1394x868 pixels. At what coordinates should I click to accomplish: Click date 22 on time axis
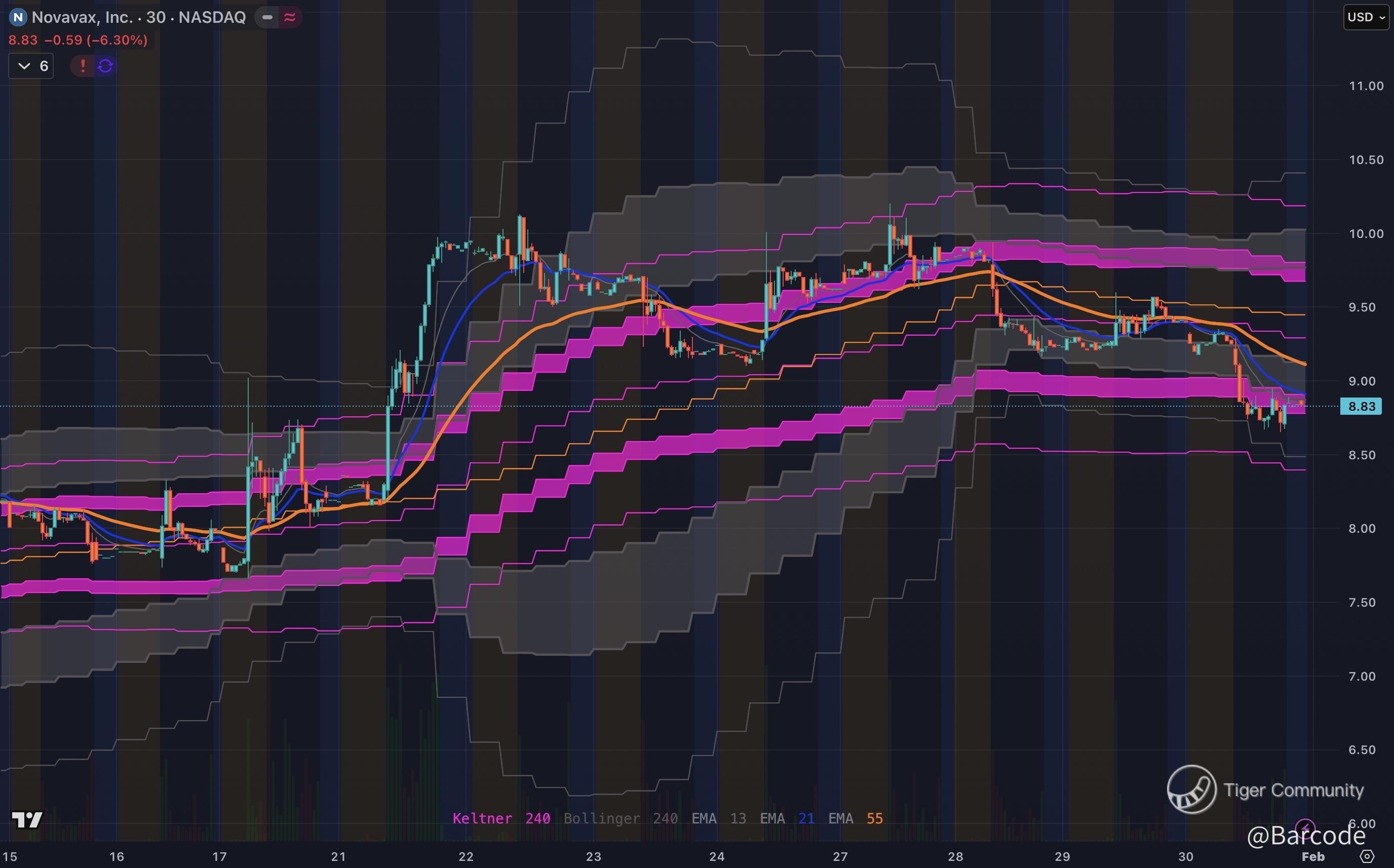coord(466,856)
